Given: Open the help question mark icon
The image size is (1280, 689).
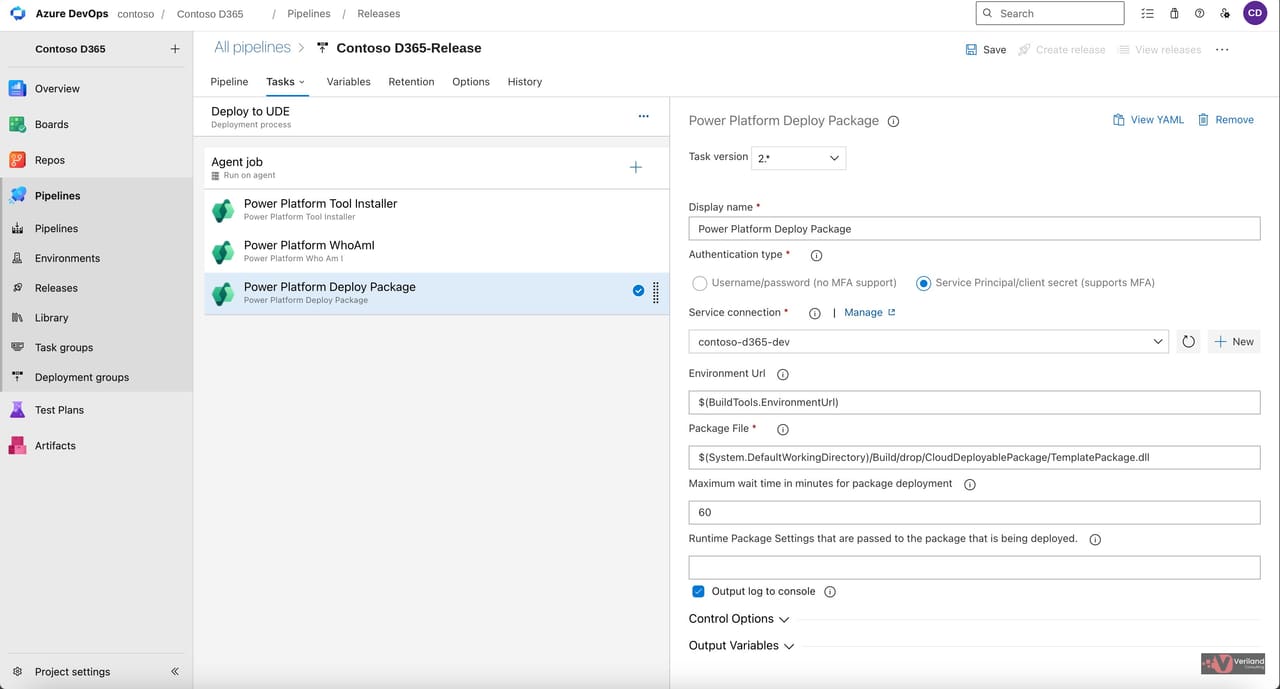Looking at the screenshot, I should pyautogui.click(x=1199, y=13).
